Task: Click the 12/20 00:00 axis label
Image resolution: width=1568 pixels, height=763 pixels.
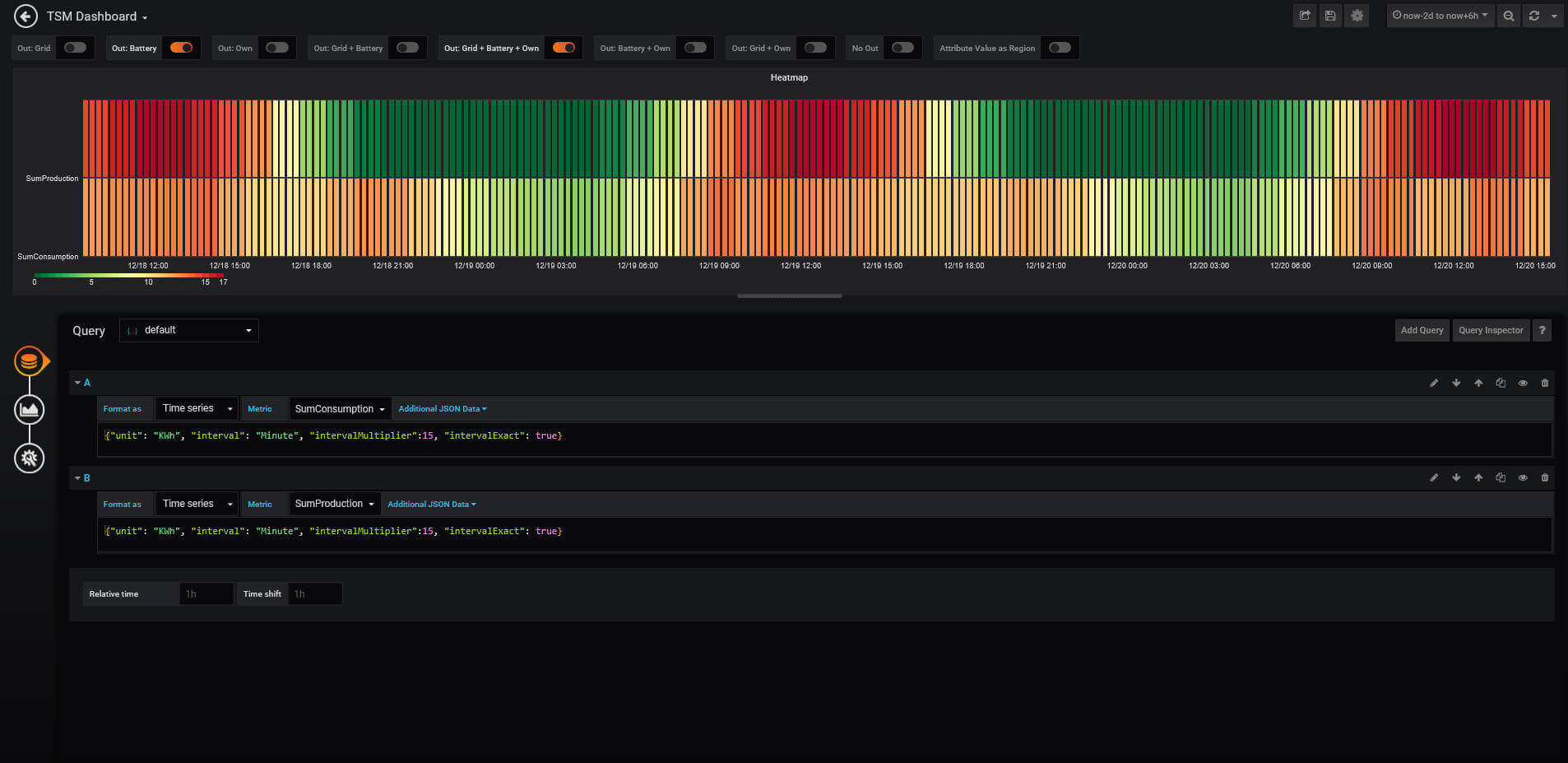Action: 1127,266
